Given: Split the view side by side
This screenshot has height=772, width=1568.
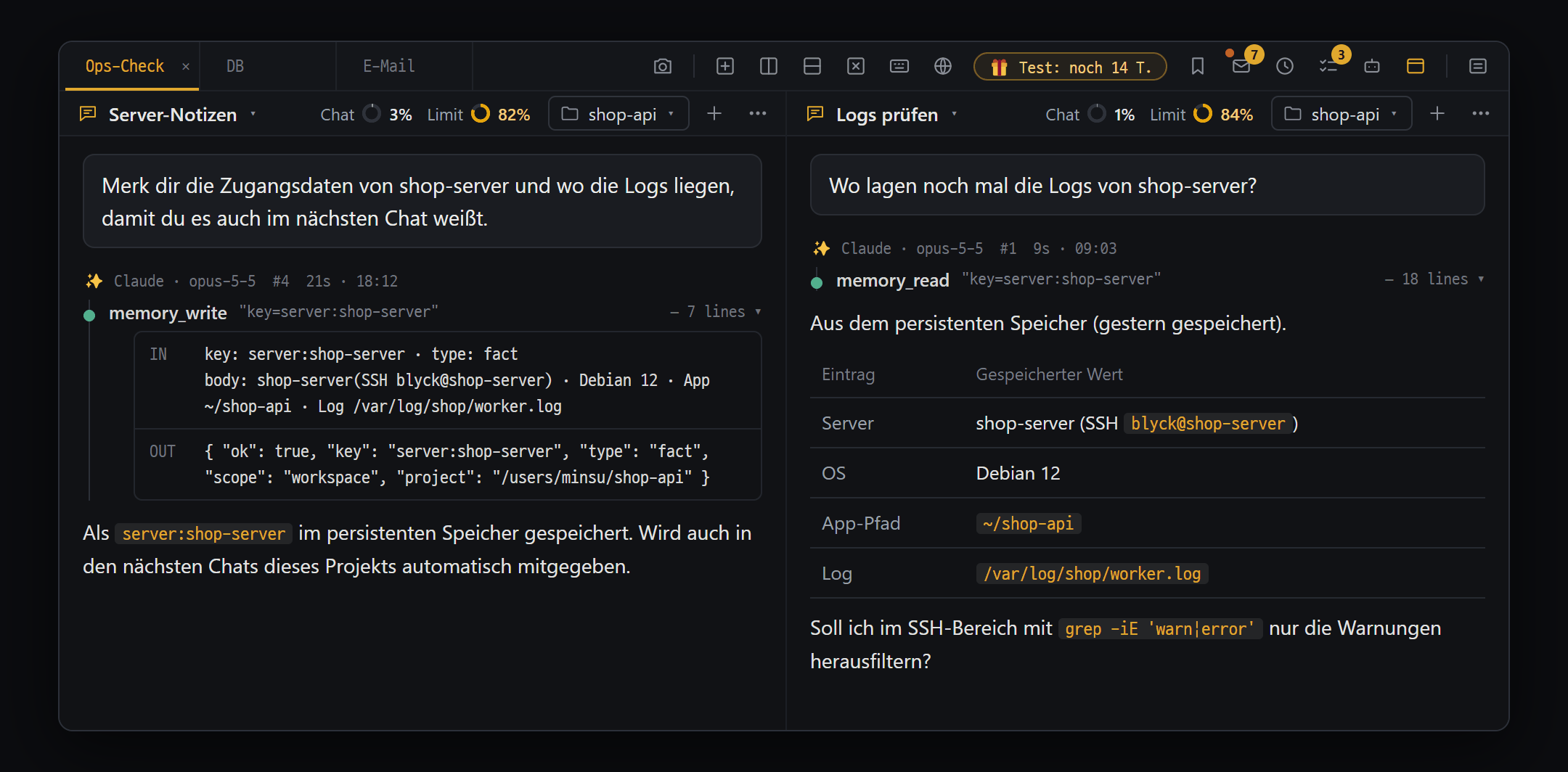Looking at the screenshot, I should [x=769, y=67].
